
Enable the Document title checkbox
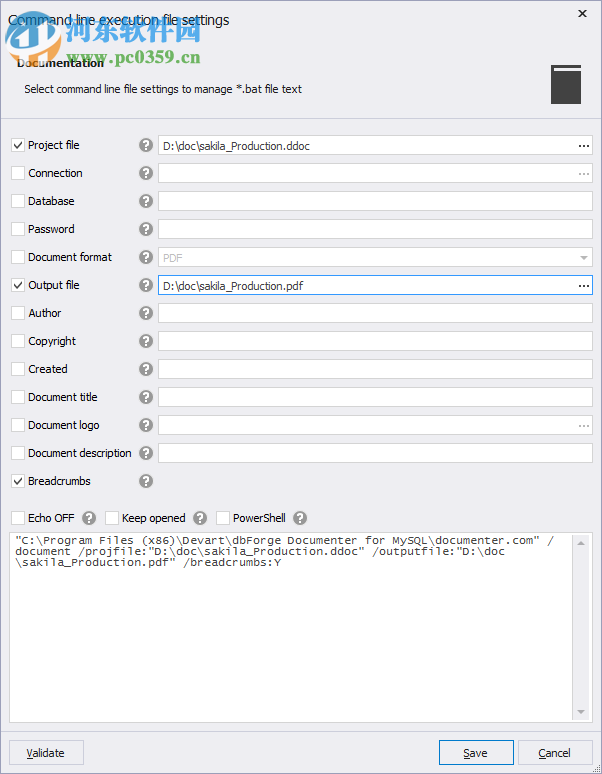click(x=18, y=397)
